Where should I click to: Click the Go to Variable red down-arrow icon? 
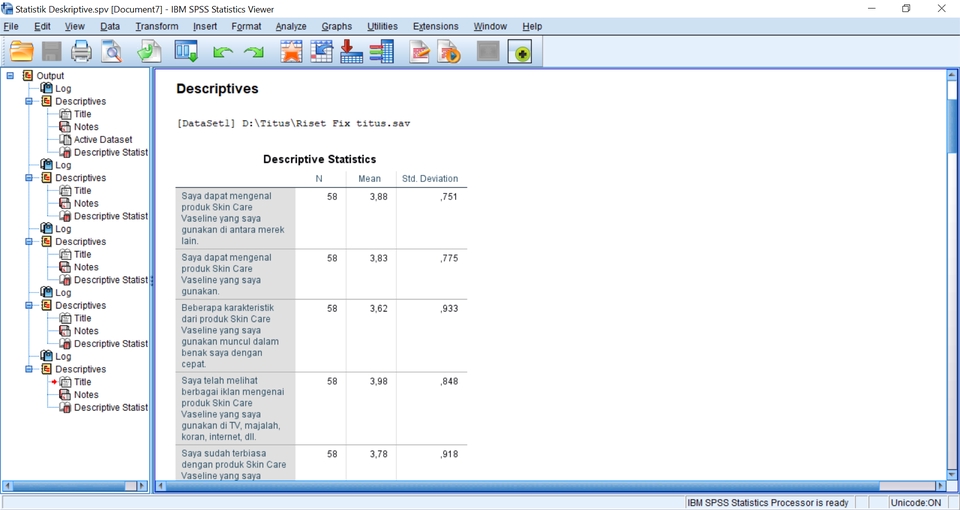(x=351, y=51)
